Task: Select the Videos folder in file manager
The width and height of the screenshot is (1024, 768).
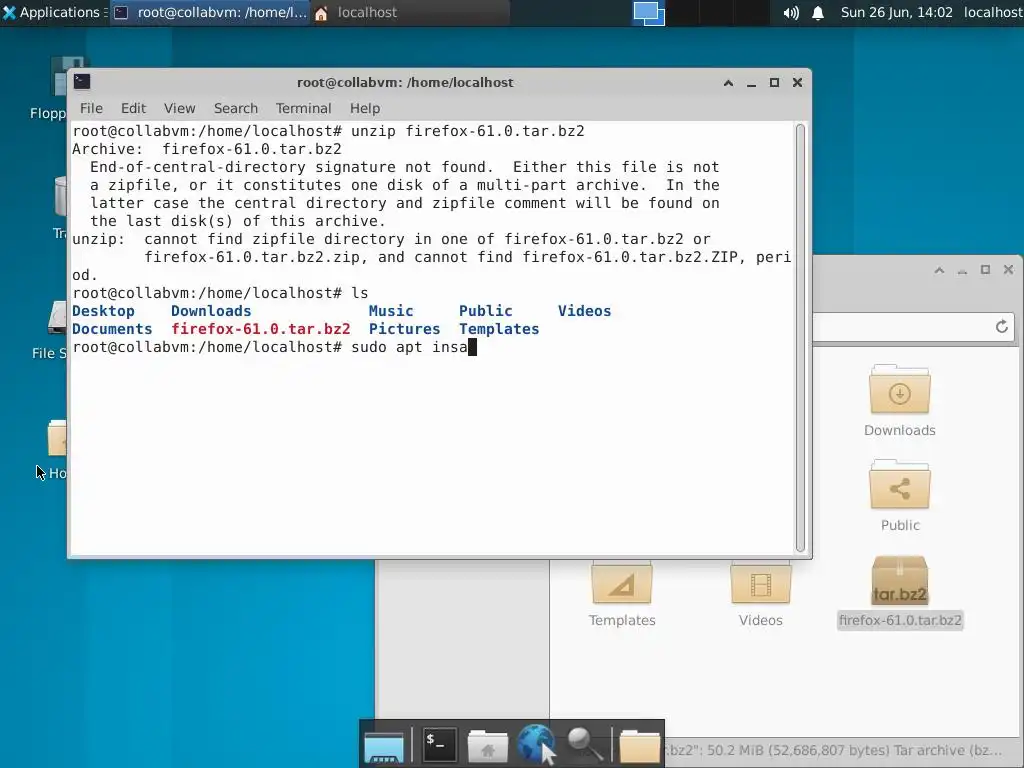Action: [x=760, y=593]
